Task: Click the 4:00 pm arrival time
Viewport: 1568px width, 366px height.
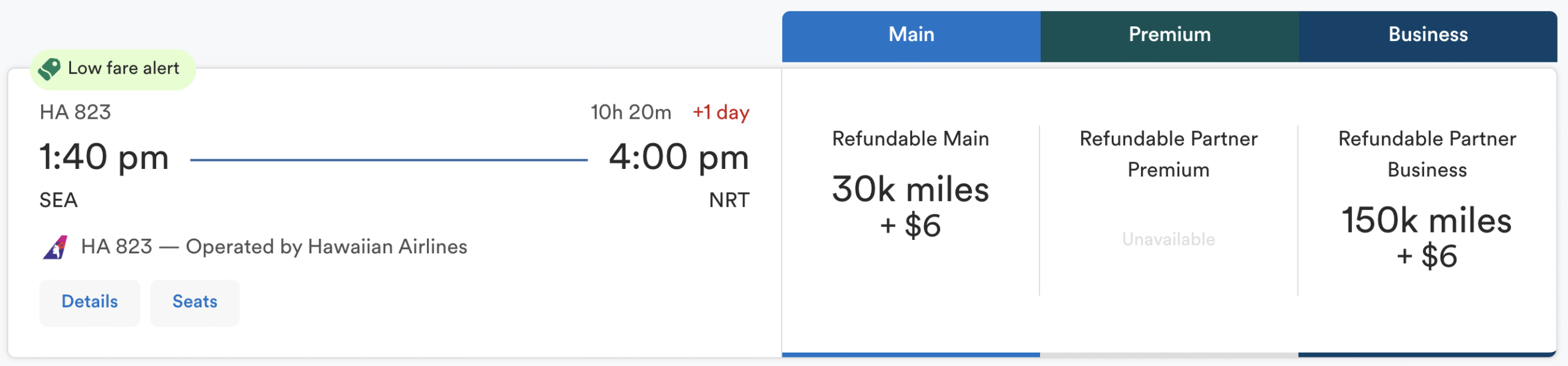Action: coord(679,157)
